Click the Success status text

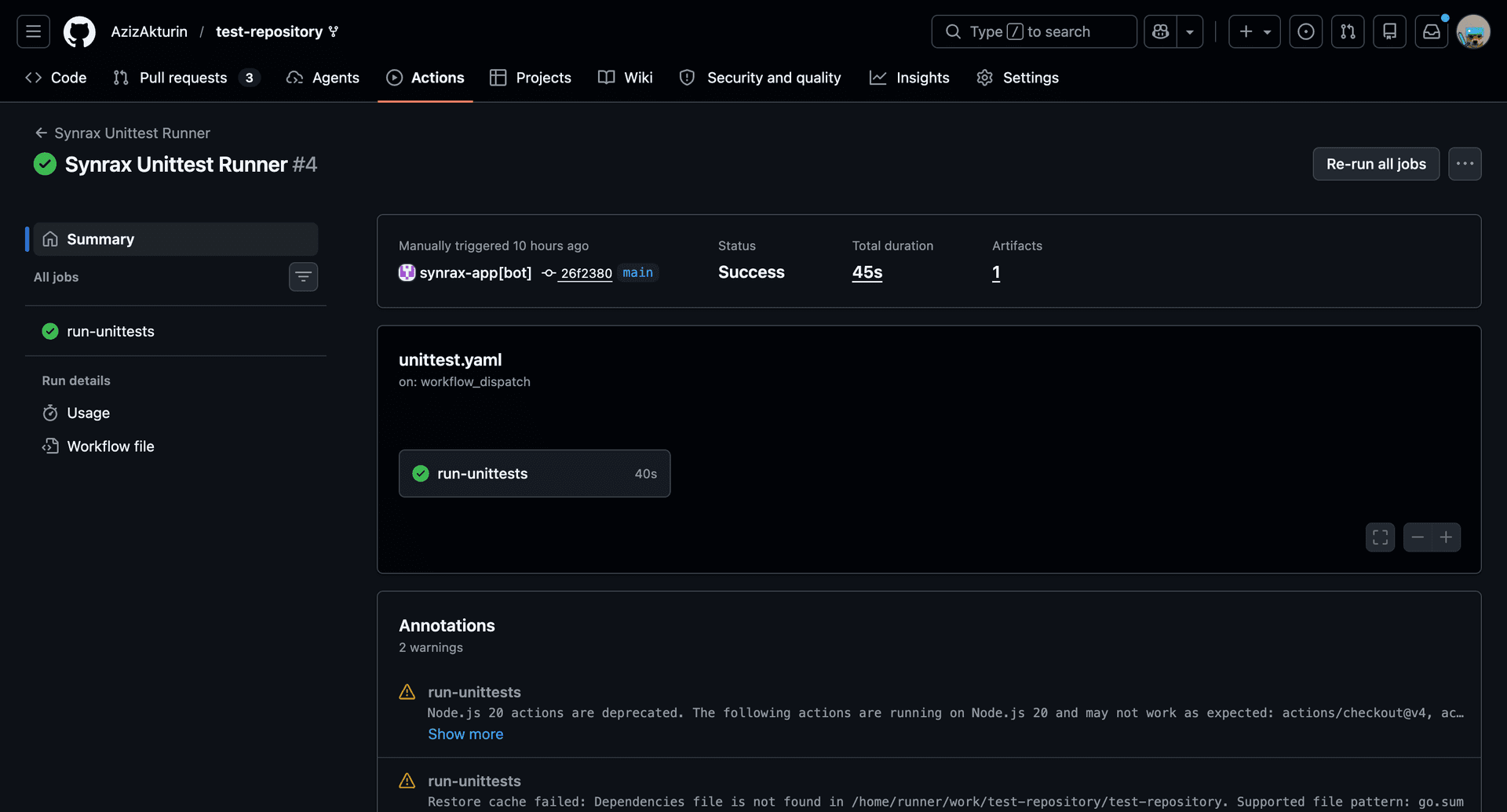click(x=751, y=272)
